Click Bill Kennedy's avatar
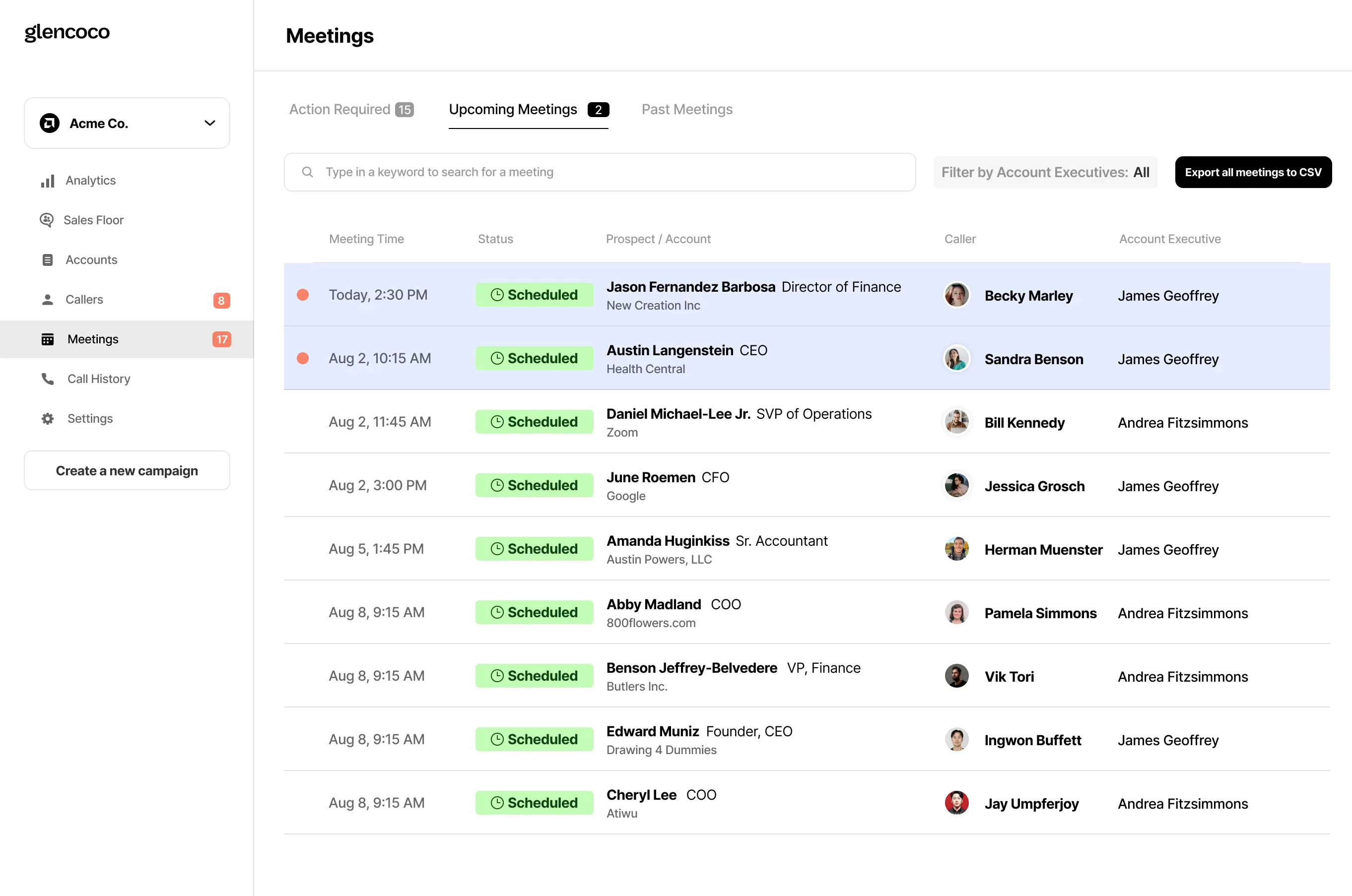Screen dimensions: 1352x896 click(x=956, y=422)
